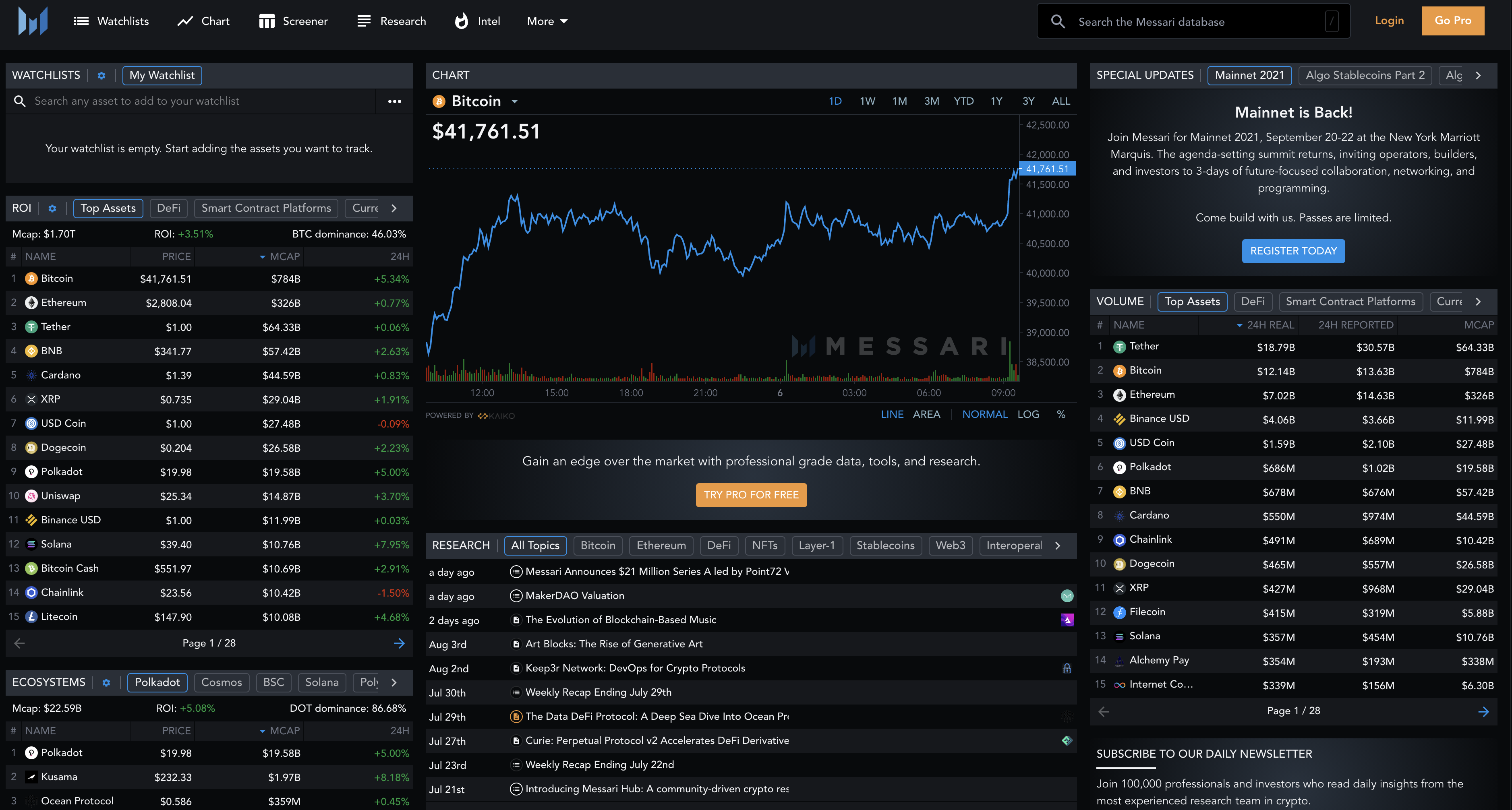Open Art Blocks generative art article
Viewport: 1512px width, 810px height.
pos(614,644)
